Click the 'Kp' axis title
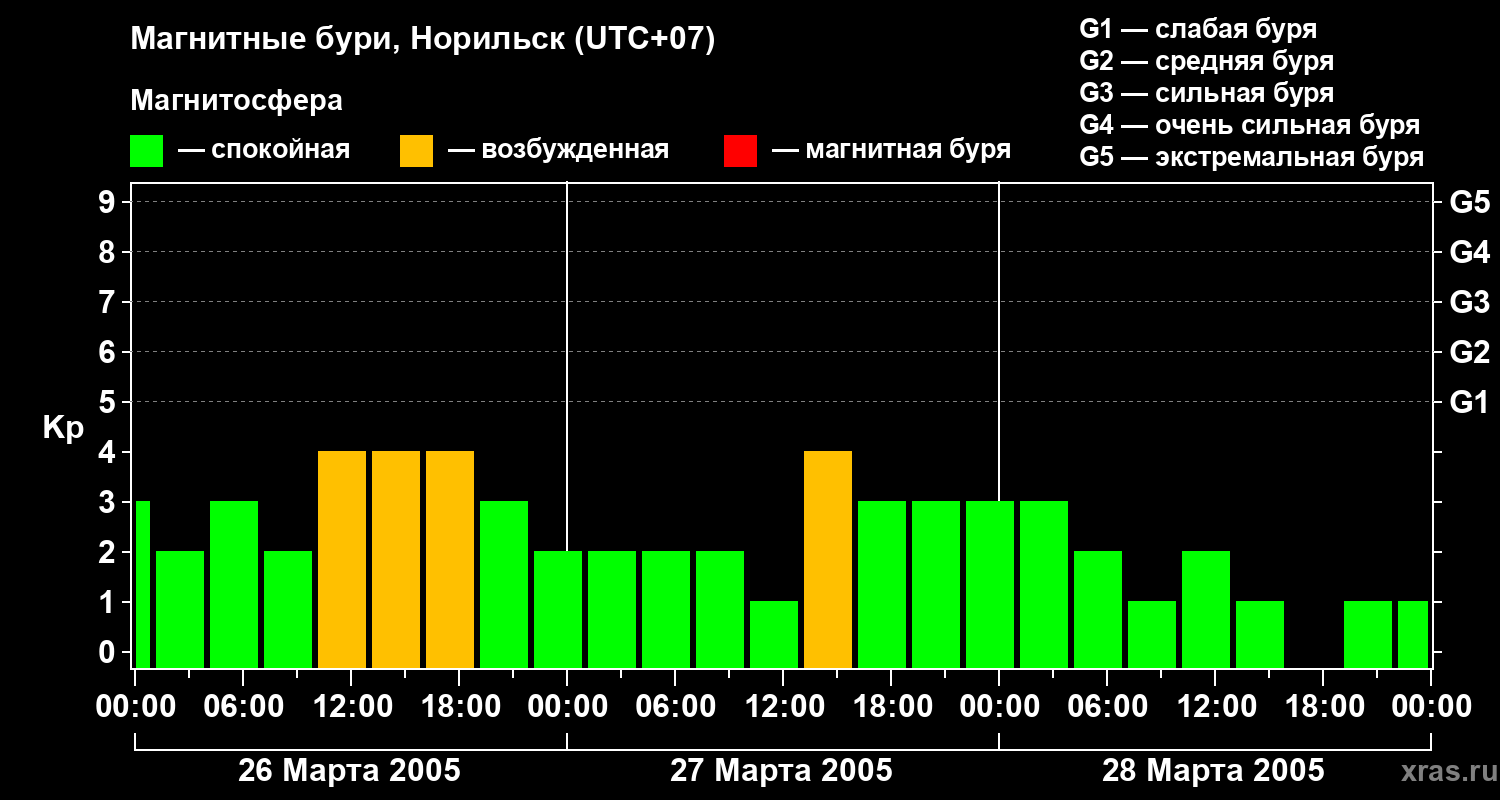Viewport: 1500px width, 800px height. pyautogui.click(x=63, y=428)
